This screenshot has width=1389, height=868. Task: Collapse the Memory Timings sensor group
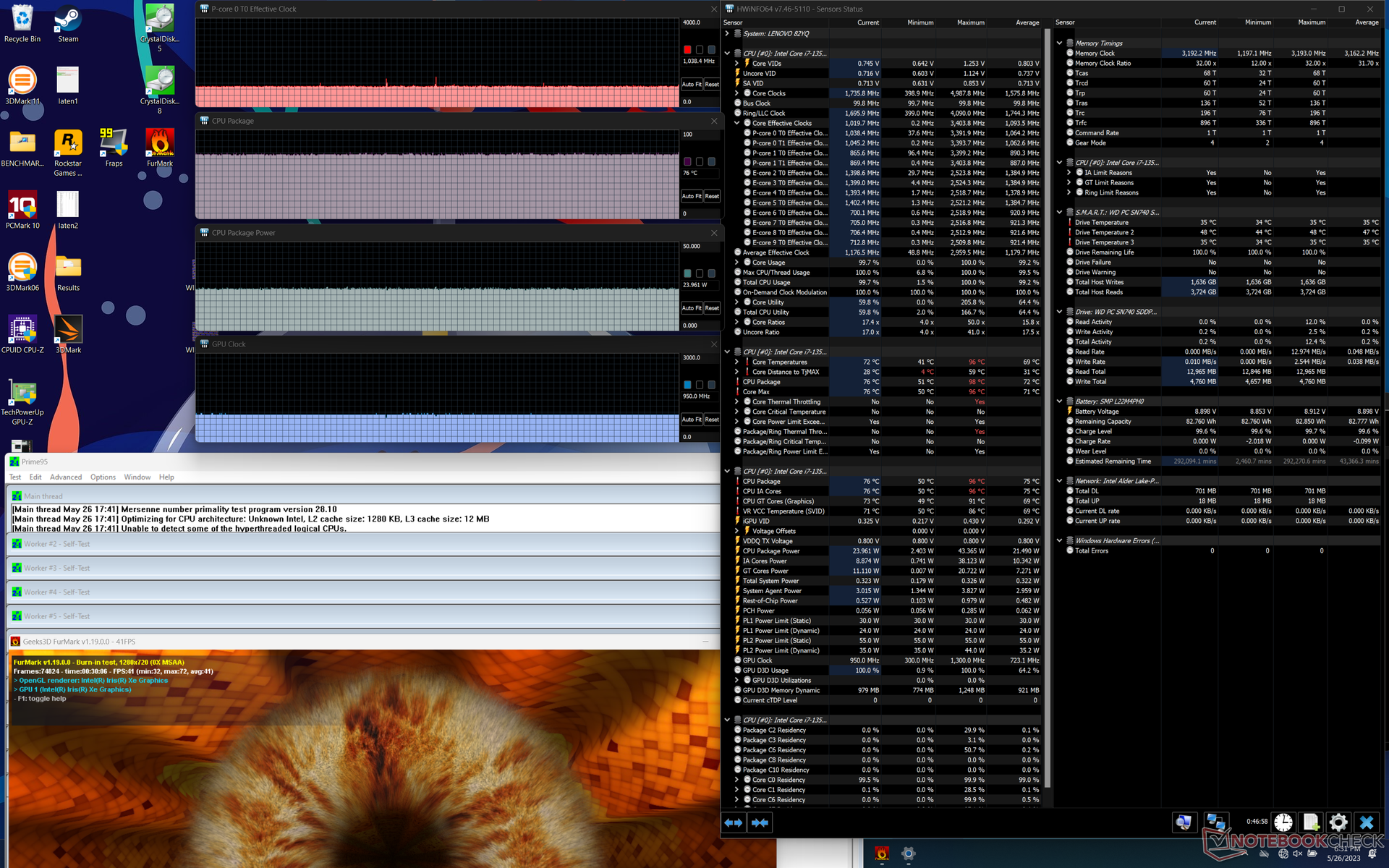point(1060,43)
